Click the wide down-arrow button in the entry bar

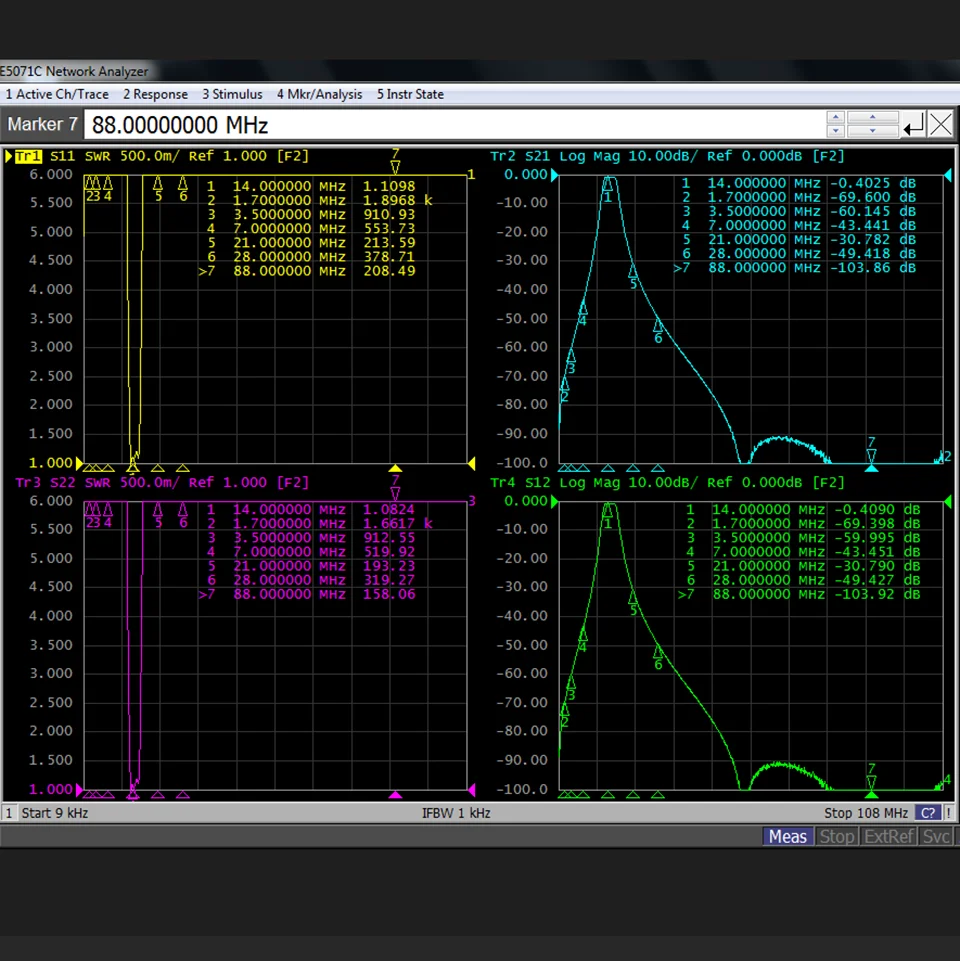[873, 131]
